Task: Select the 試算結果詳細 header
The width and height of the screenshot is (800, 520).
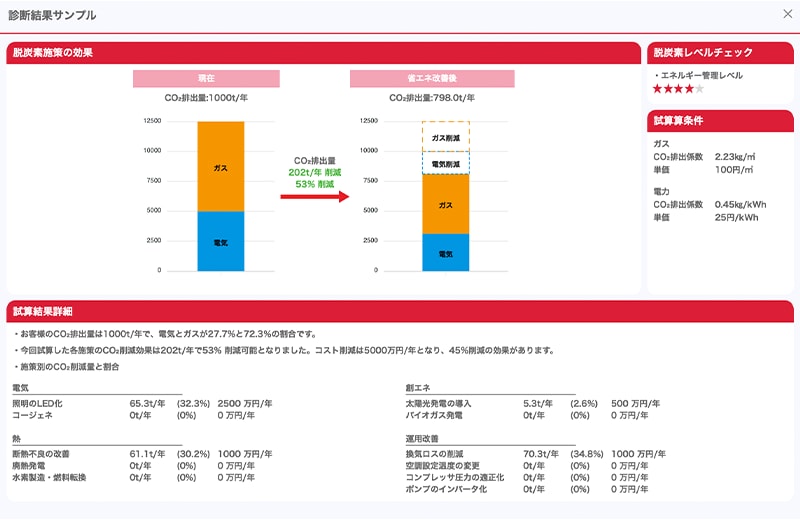Action: click(x=399, y=311)
